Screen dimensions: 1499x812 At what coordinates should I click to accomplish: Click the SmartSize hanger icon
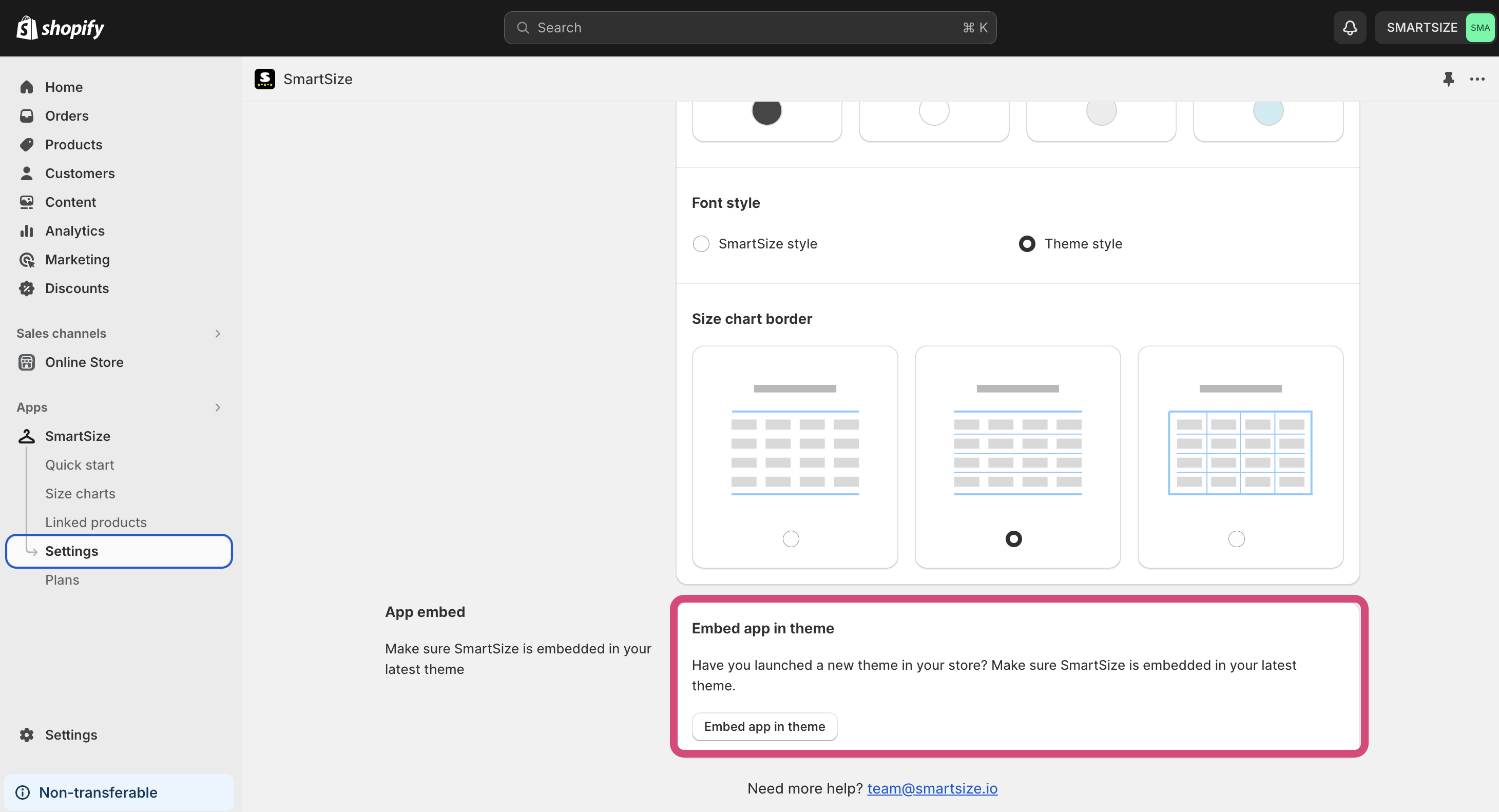[x=27, y=436]
